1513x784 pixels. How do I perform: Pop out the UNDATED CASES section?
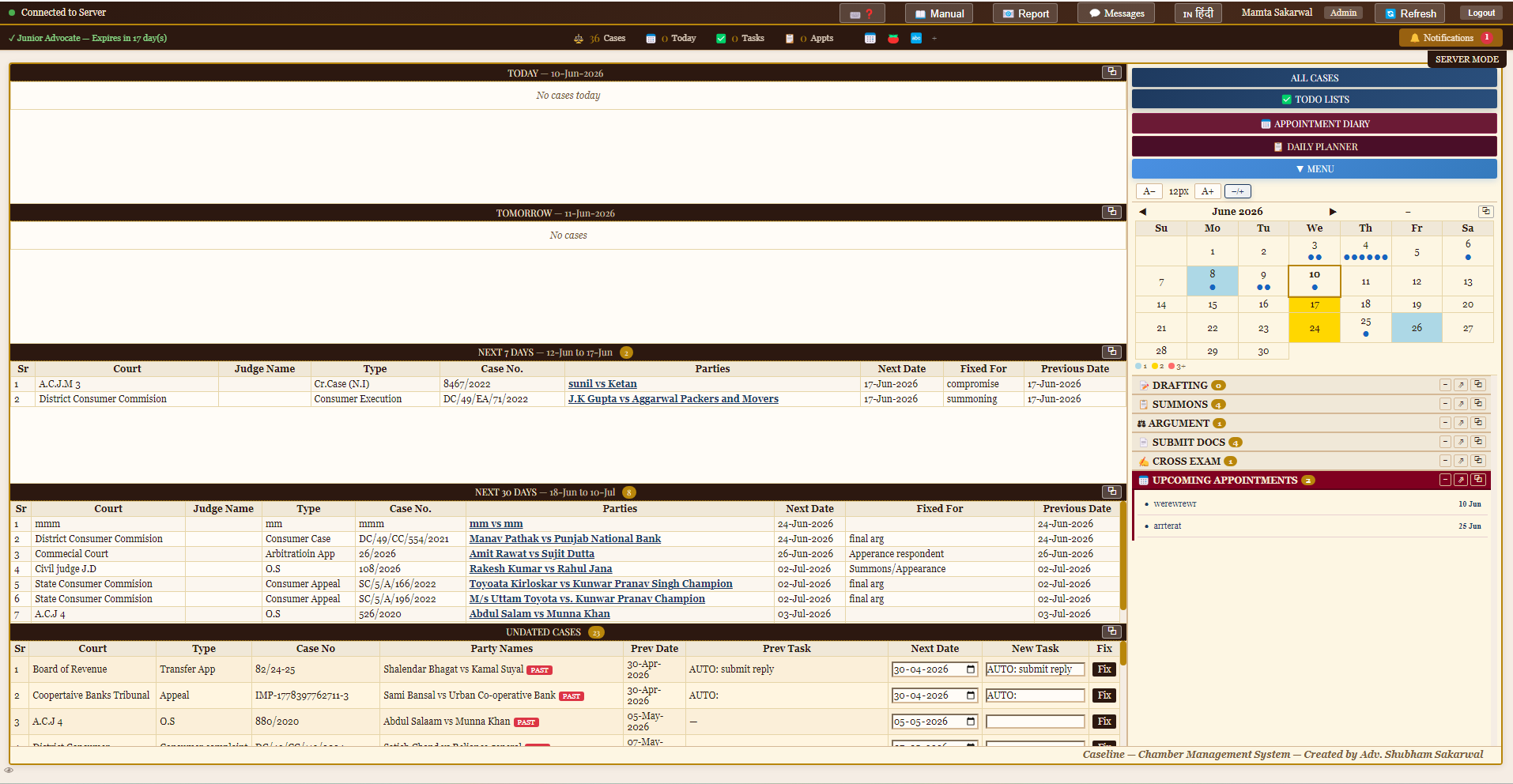click(x=1112, y=631)
